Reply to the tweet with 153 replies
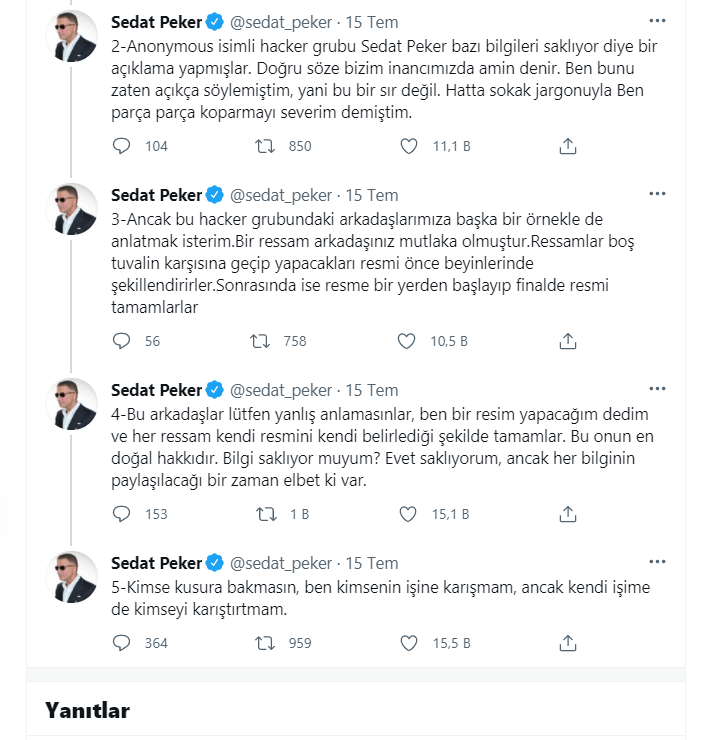The image size is (703, 740). point(122,514)
